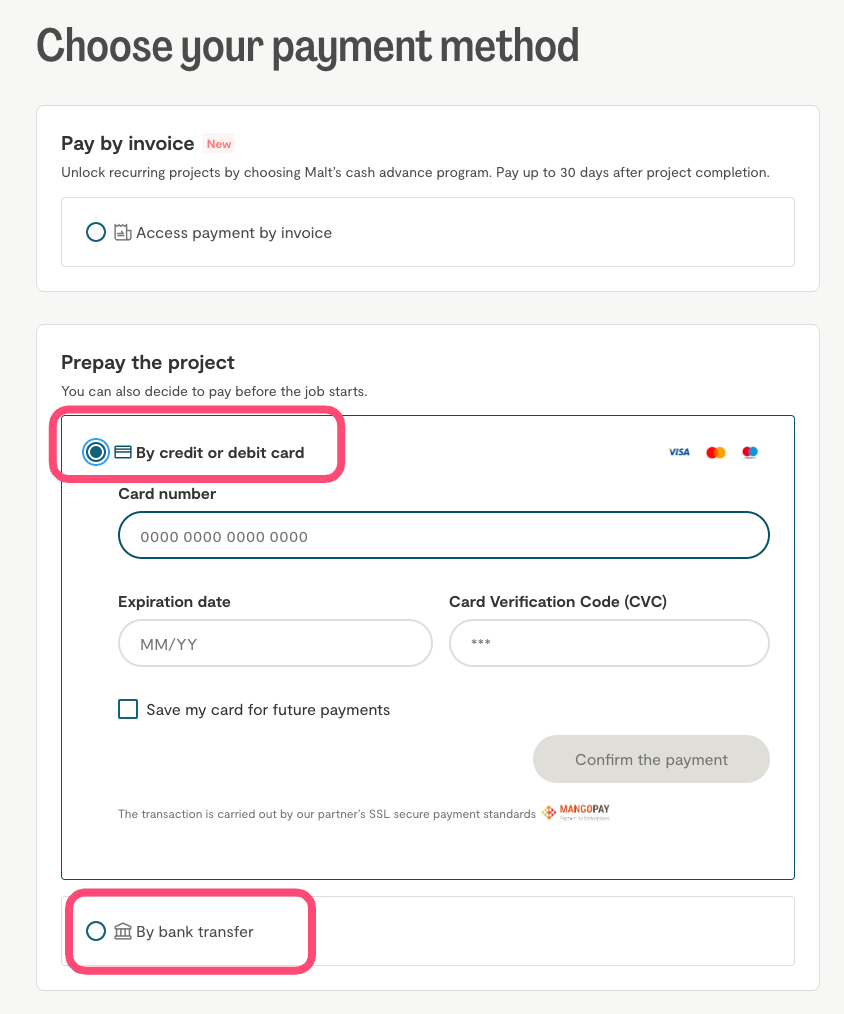Click the MM/YY expiration date field
Image resolution: width=844 pixels, height=1014 pixels.
(x=275, y=644)
